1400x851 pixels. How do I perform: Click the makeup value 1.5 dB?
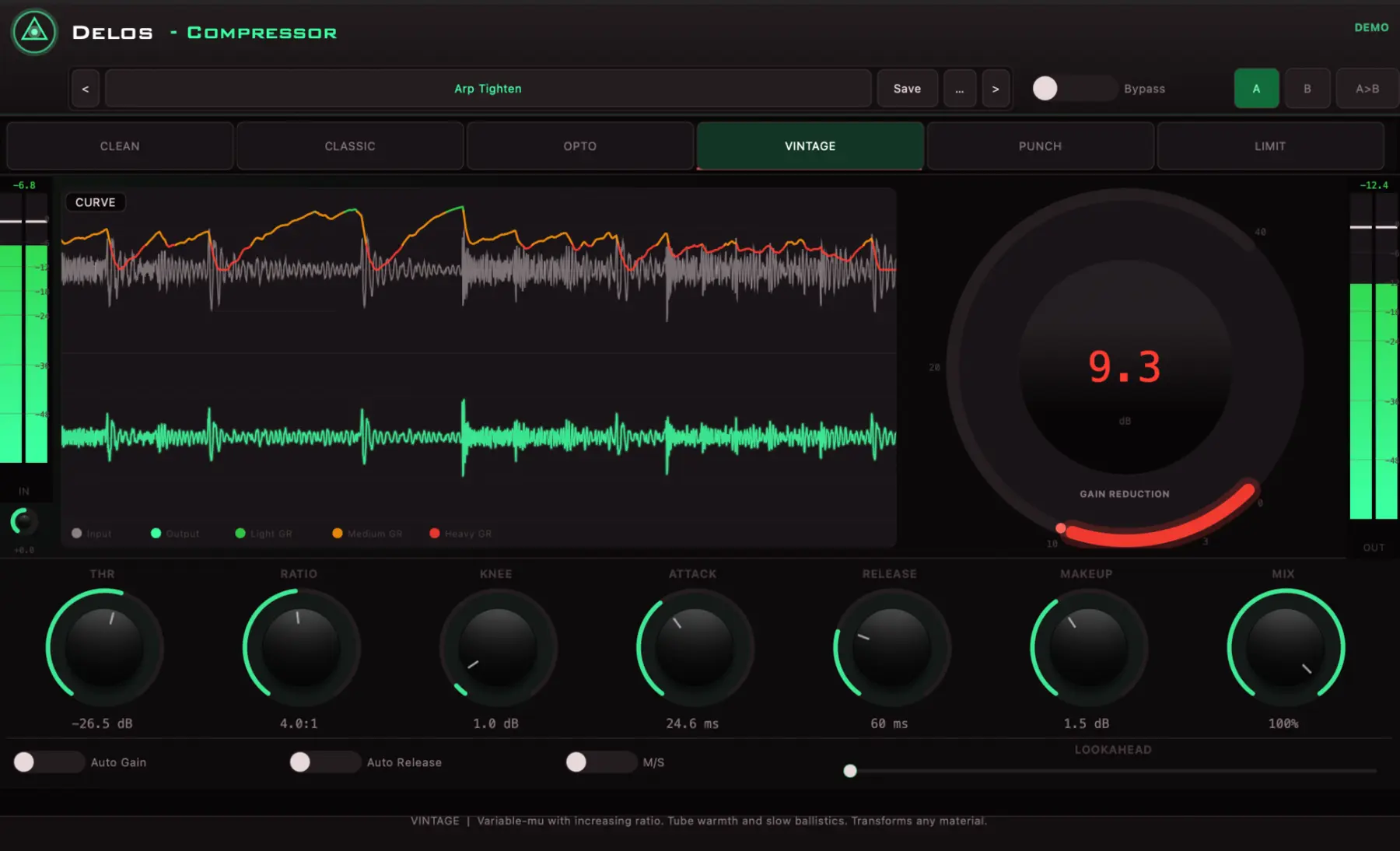point(1087,723)
